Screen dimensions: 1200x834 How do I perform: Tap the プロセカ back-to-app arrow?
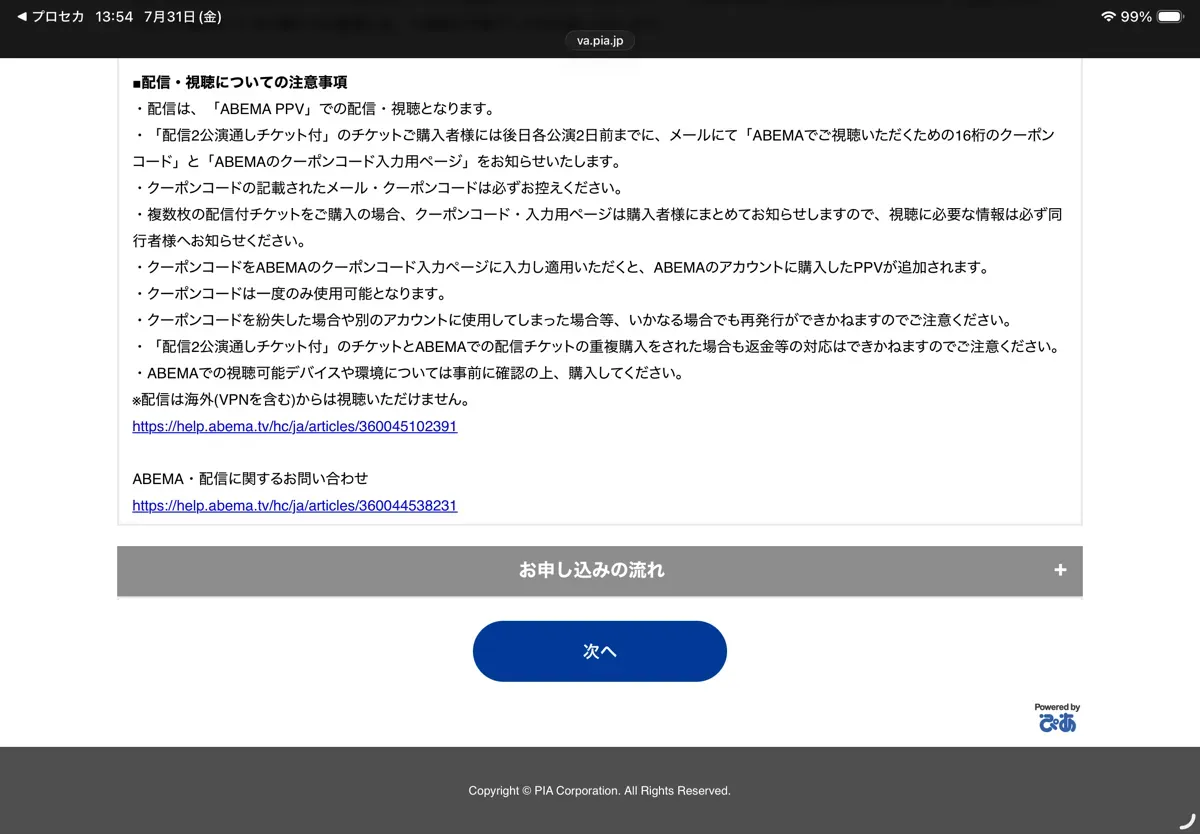coord(51,17)
